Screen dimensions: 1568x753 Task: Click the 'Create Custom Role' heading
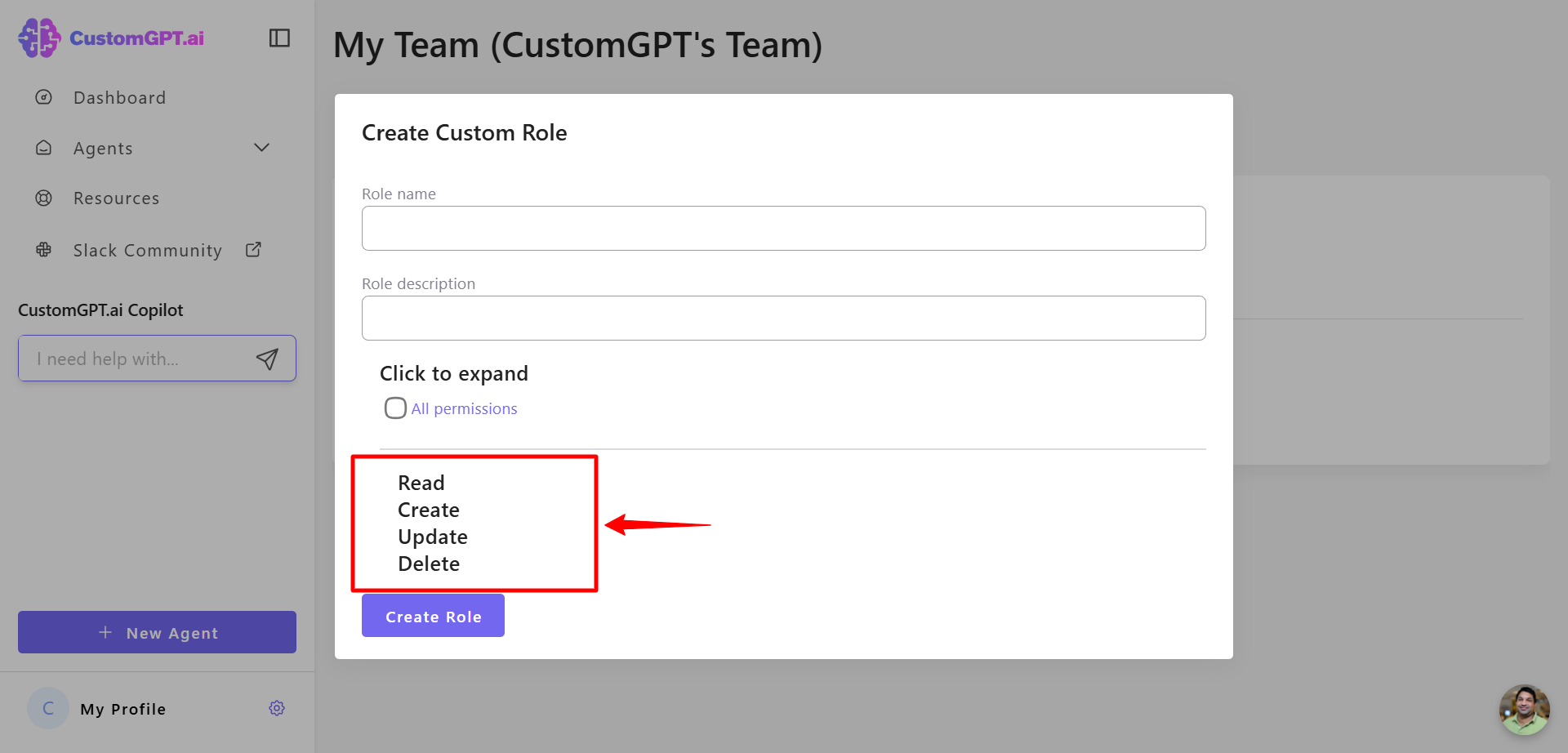coord(464,132)
